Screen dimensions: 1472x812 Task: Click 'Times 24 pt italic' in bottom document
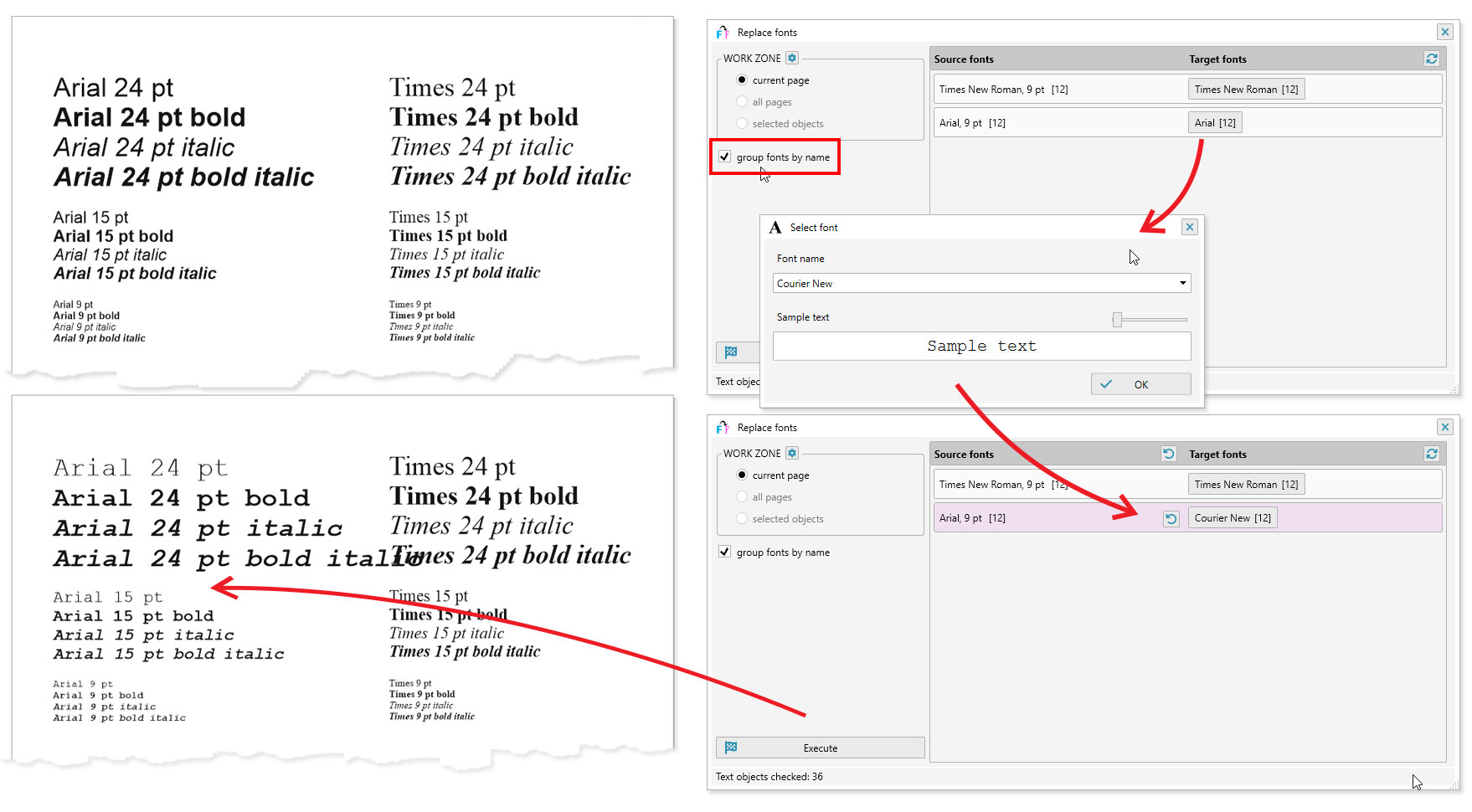[481, 527]
